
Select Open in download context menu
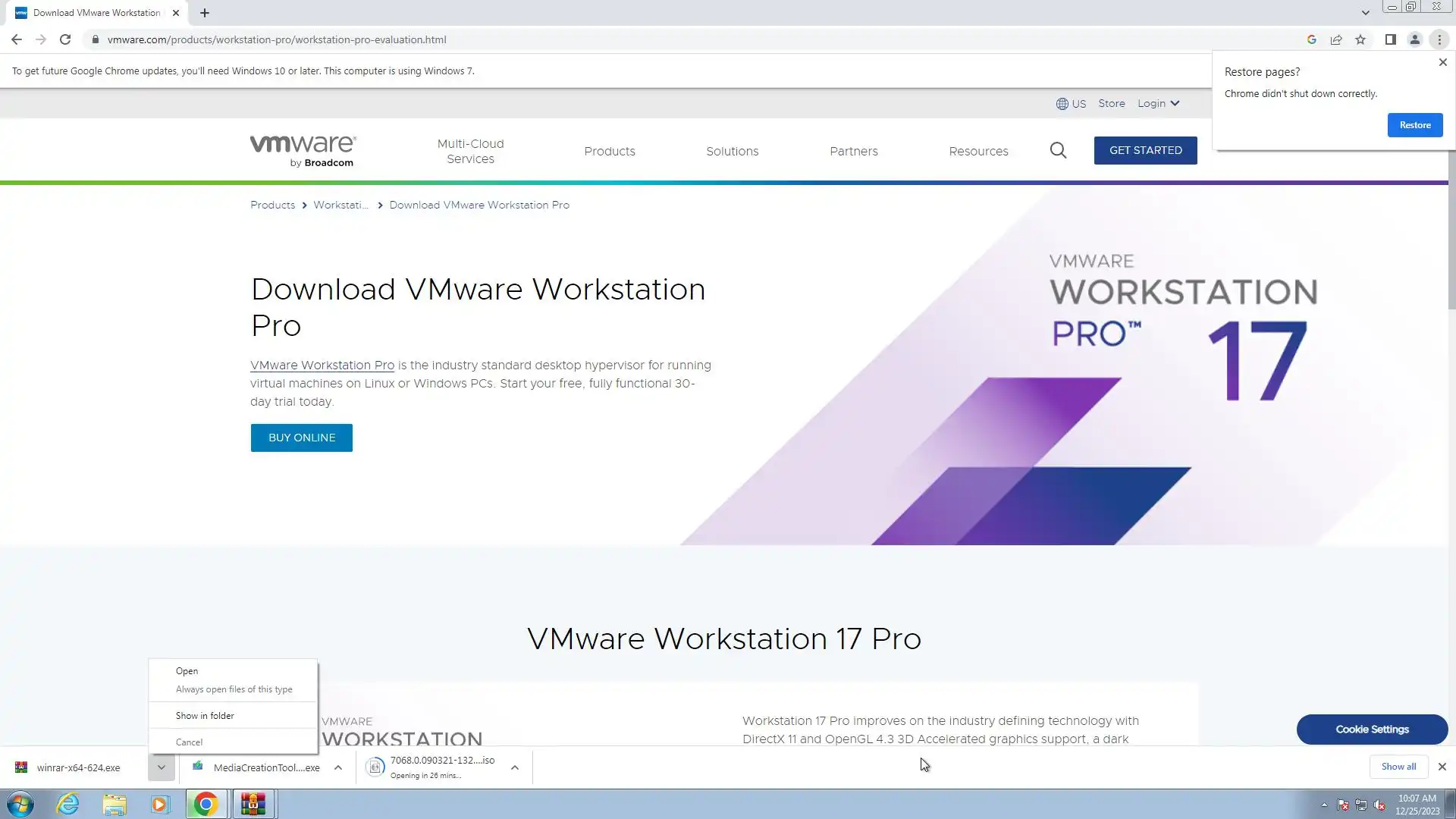187,671
